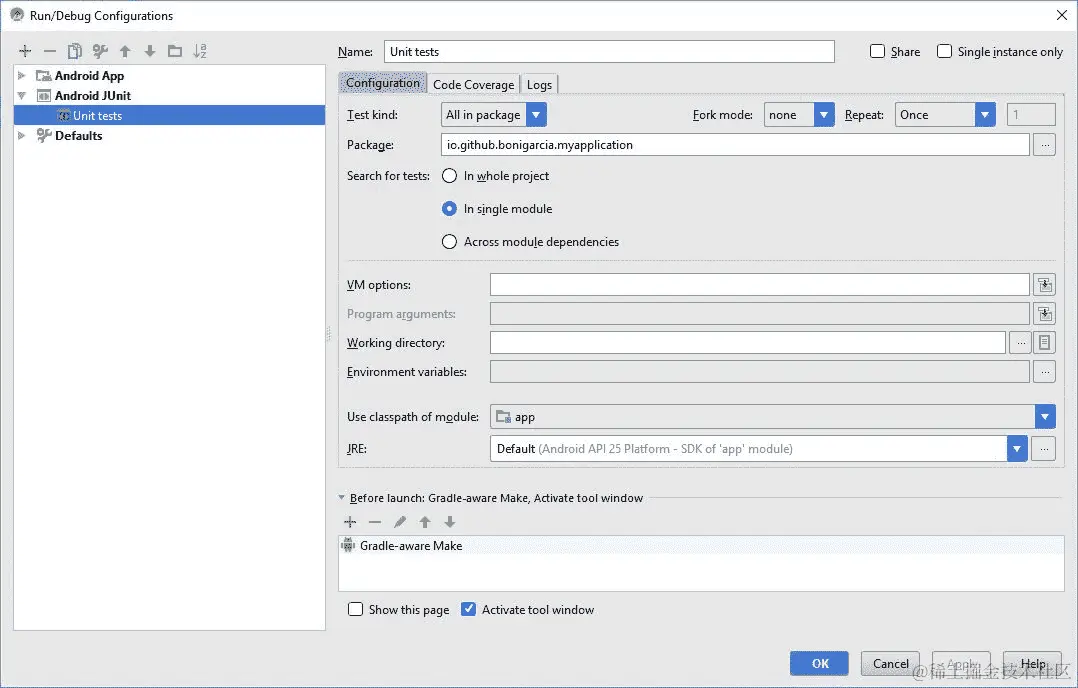The width and height of the screenshot is (1078, 688).
Task: Check the Show this page checkbox
Action: (355, 610)
